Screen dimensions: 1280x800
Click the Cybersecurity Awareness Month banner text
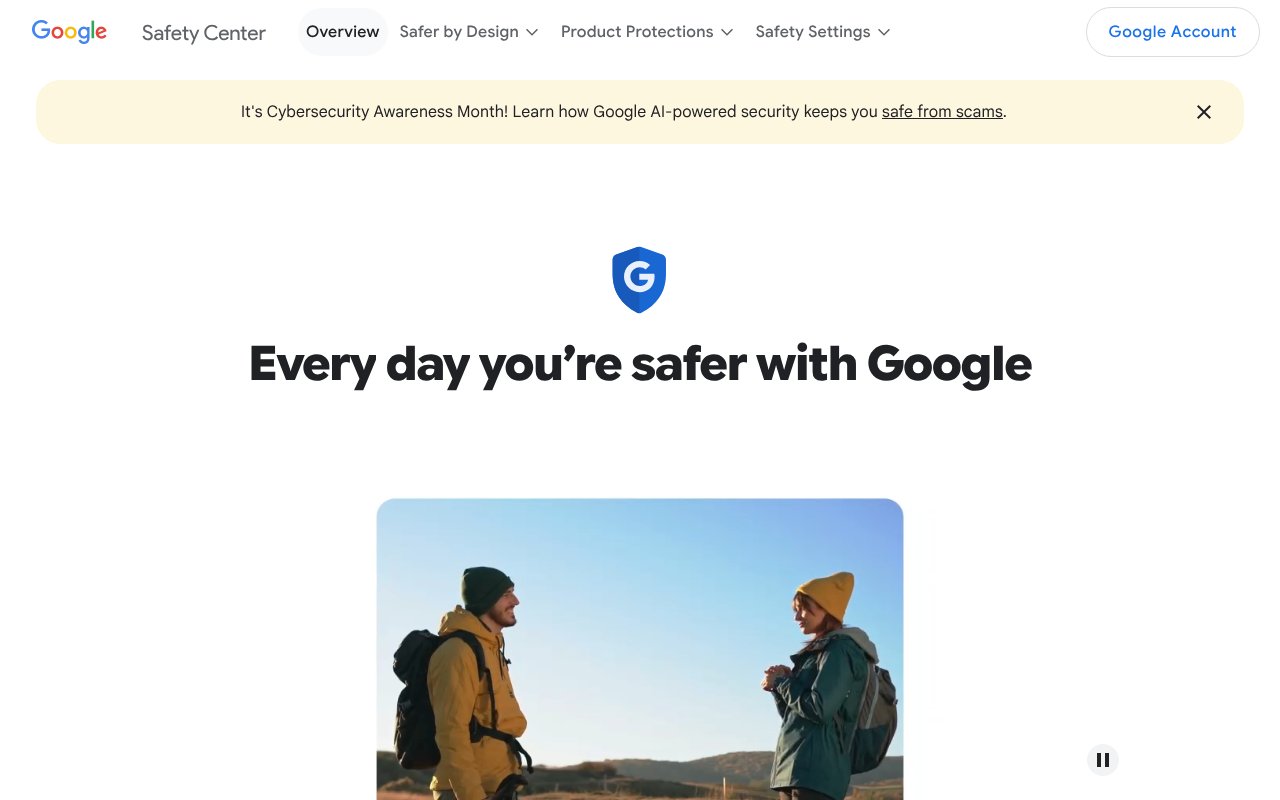coord(623,112)
